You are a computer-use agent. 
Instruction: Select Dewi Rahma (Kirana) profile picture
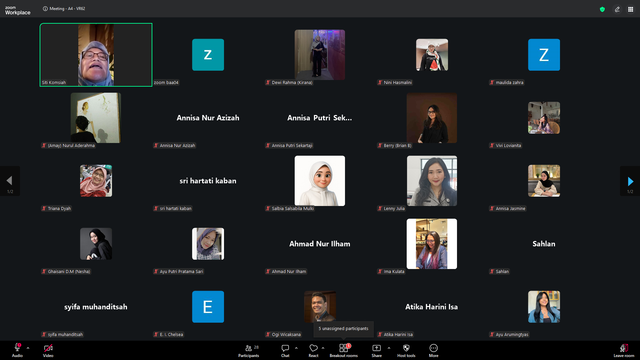point(320,55)
